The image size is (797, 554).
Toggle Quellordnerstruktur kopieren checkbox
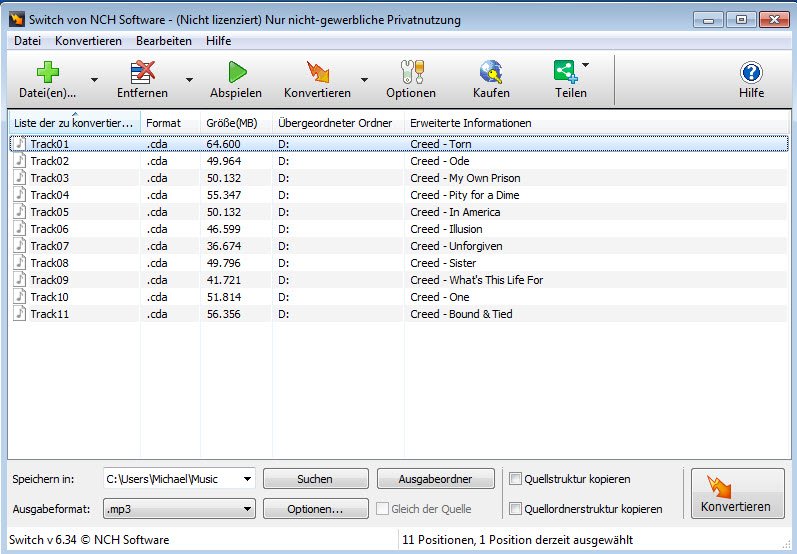(x=516, y=509)
